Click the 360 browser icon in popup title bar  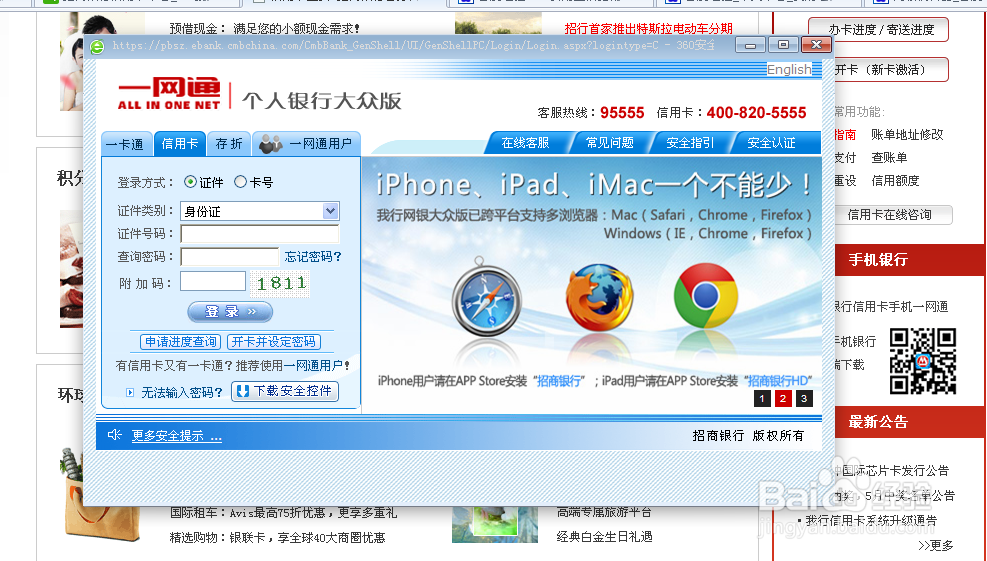97,47
